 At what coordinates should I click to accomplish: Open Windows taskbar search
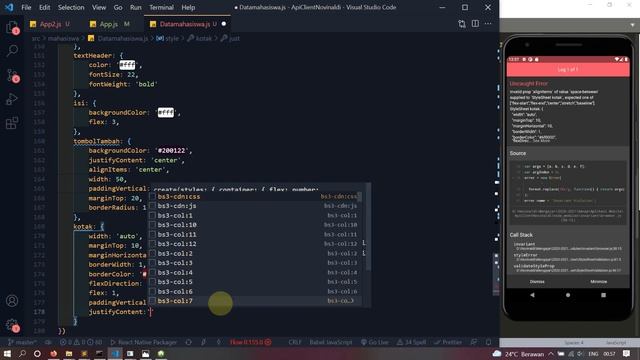pyautogui.click(x=22, y=353)
